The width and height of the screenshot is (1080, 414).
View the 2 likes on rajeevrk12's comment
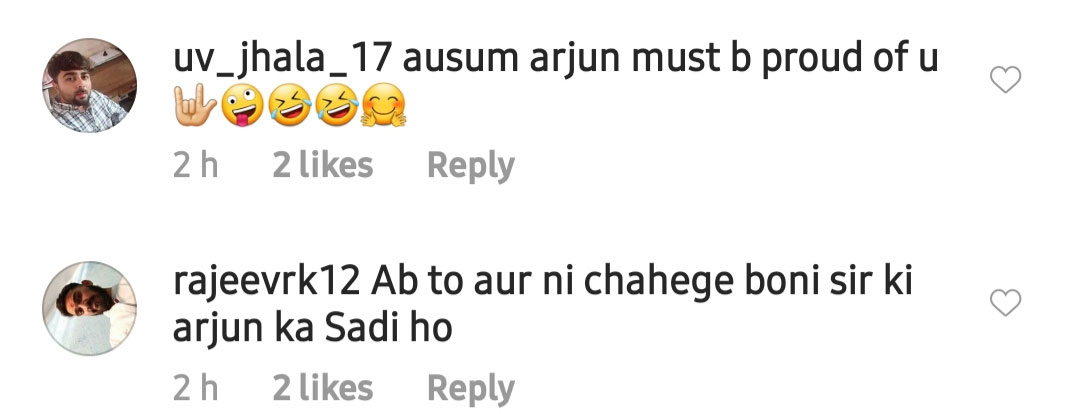coord(322,388)
